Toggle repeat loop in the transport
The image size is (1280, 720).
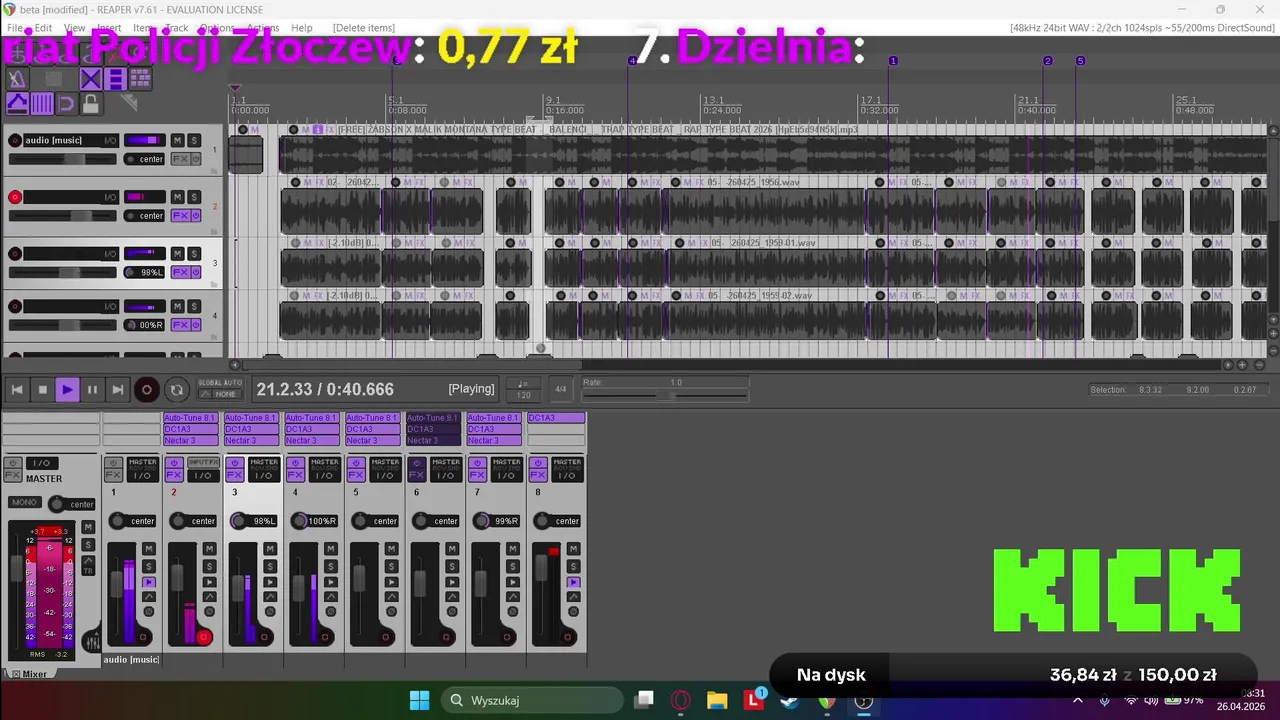176,390
